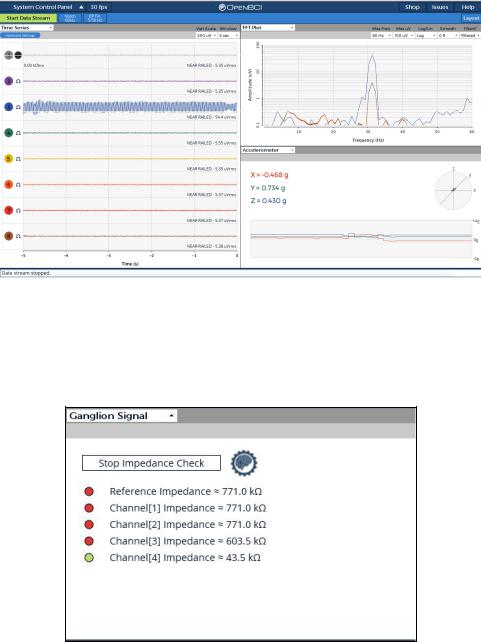Click the Z = 0.430 g reading

tap(269, 201)
